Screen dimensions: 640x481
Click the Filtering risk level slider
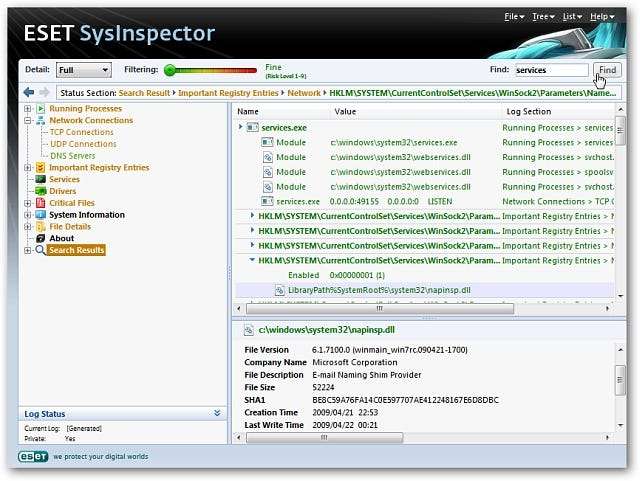pos(213,70)
